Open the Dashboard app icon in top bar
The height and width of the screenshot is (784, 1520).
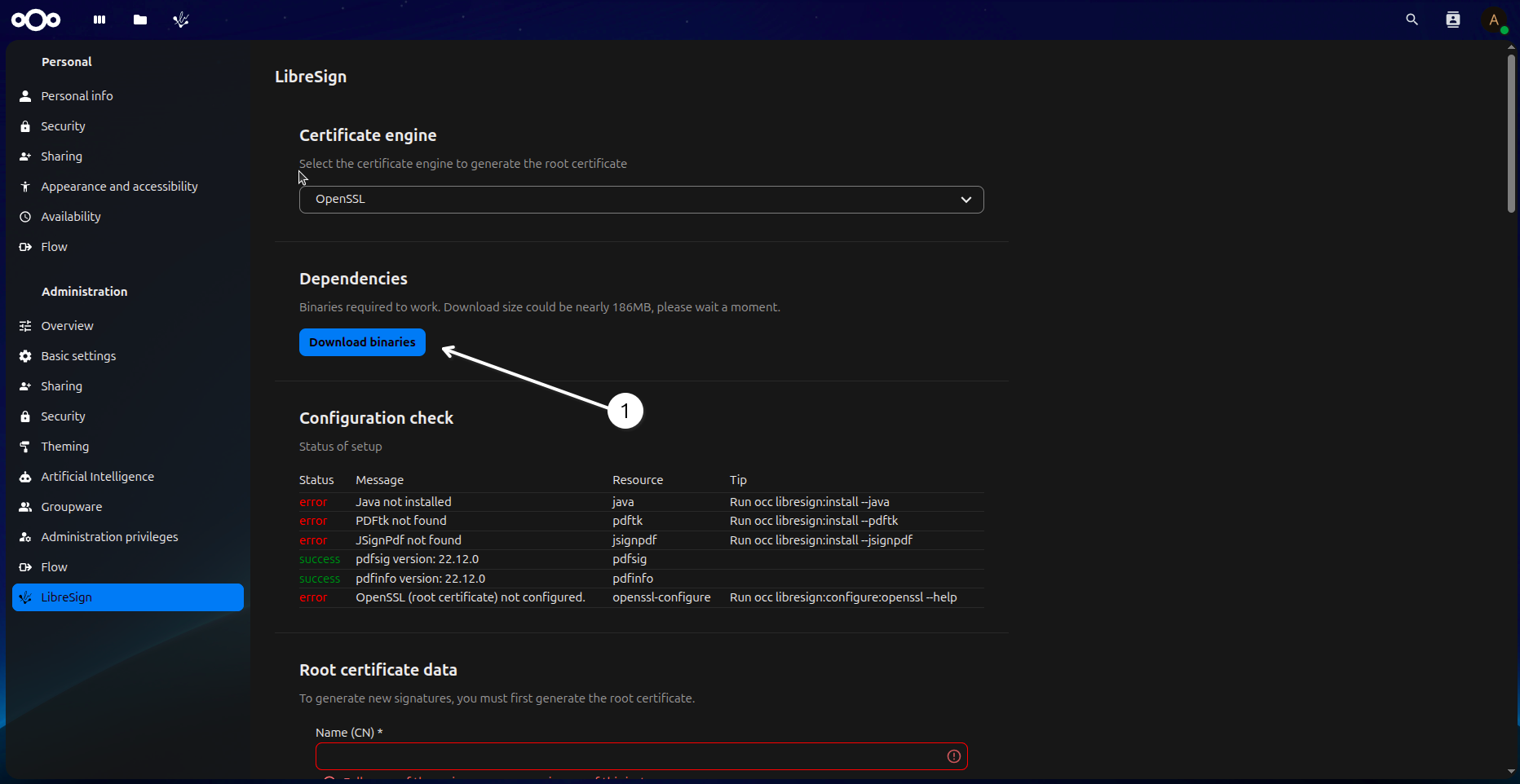tap(99, 20)
